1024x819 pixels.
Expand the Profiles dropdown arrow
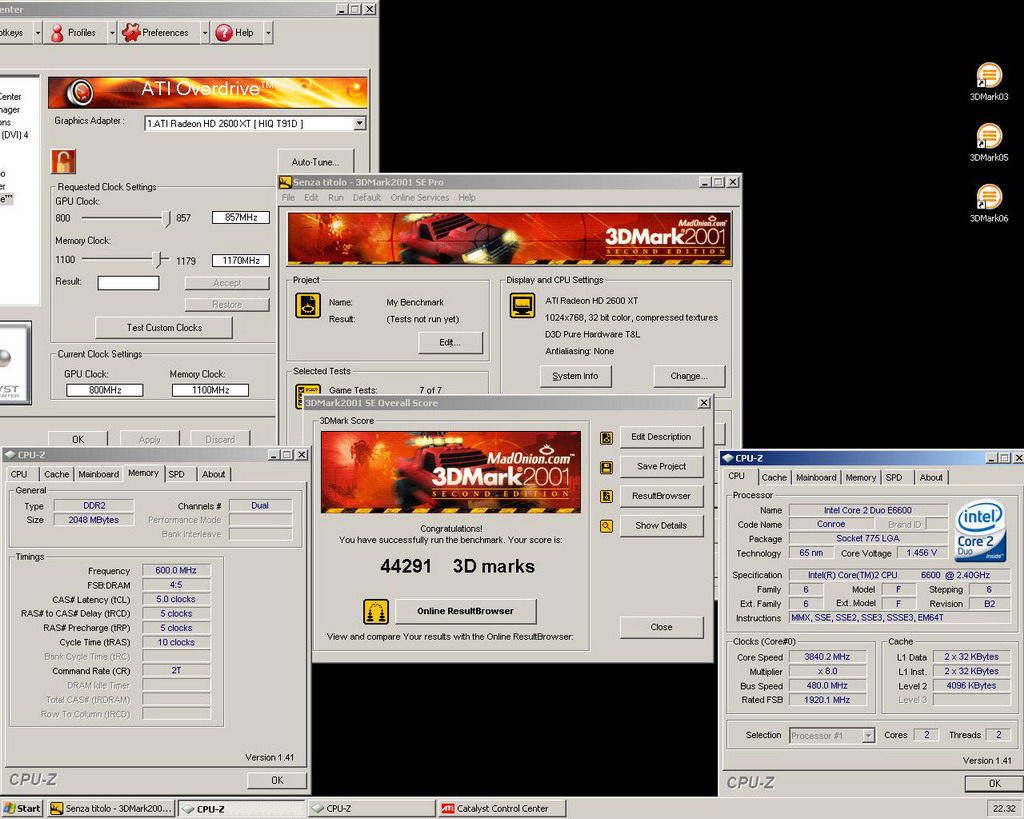point(112,33)
